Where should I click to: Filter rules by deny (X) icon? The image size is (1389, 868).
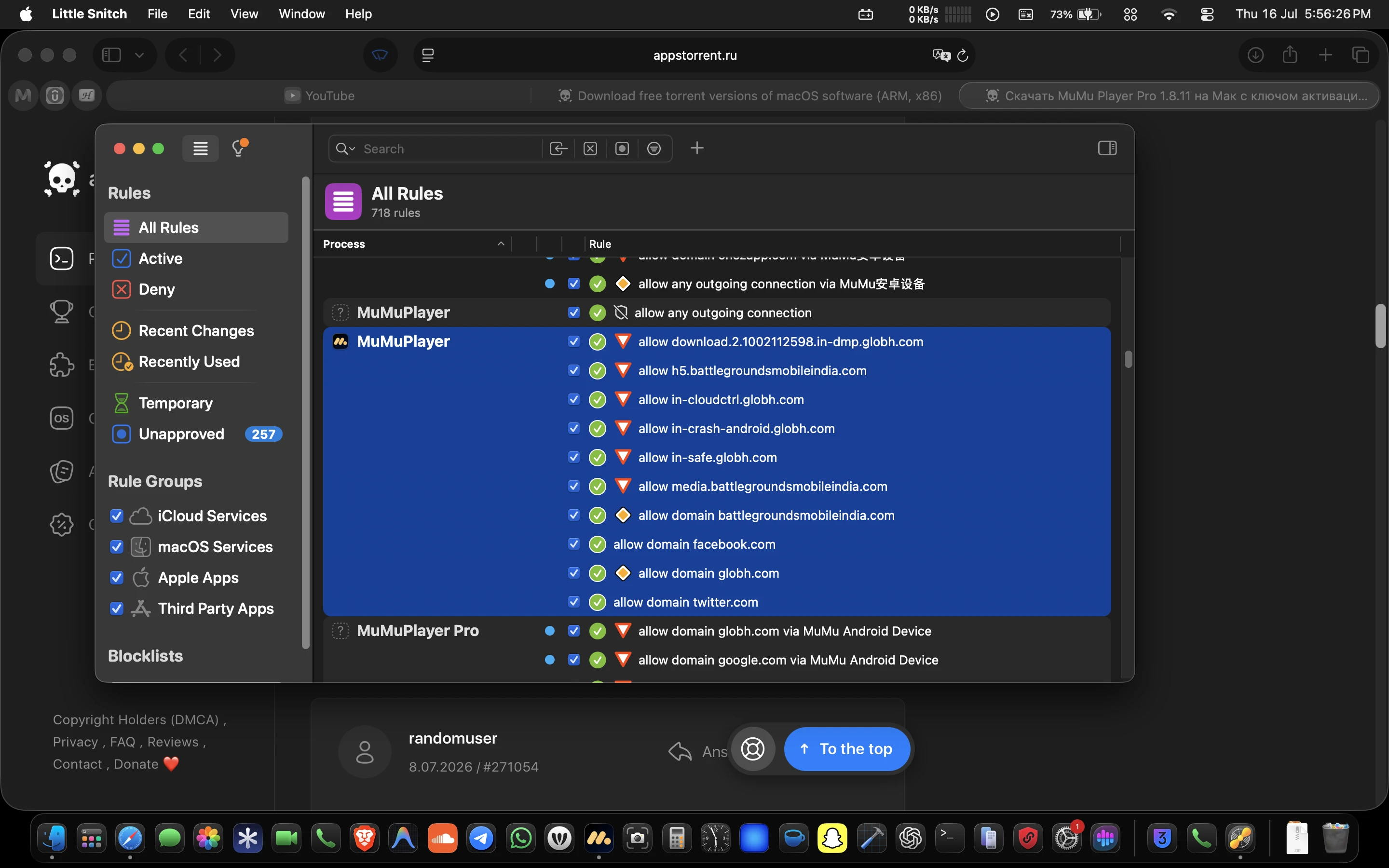590,149
